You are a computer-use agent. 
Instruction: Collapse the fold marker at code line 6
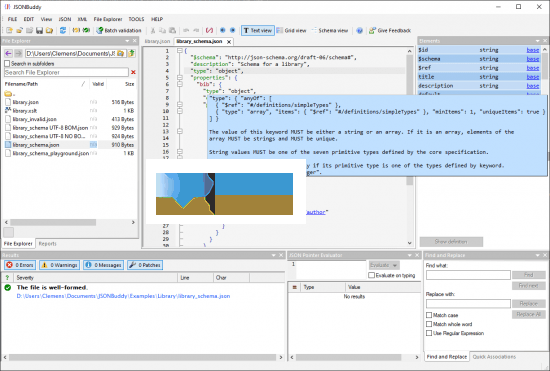tap(180, 84)
